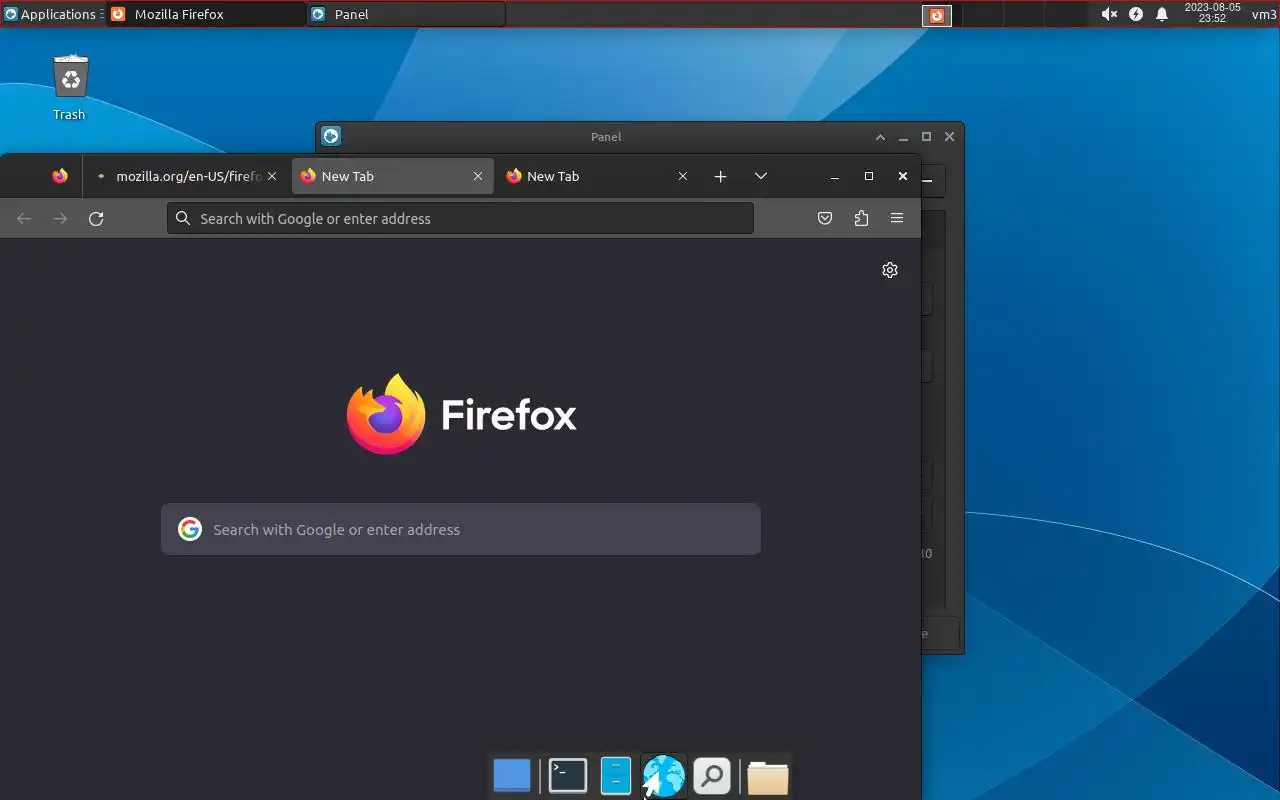The height and width of the screenshot is (800, 1280).
Task: Launch the Web Browser dock icon
Action: (664, 776)
